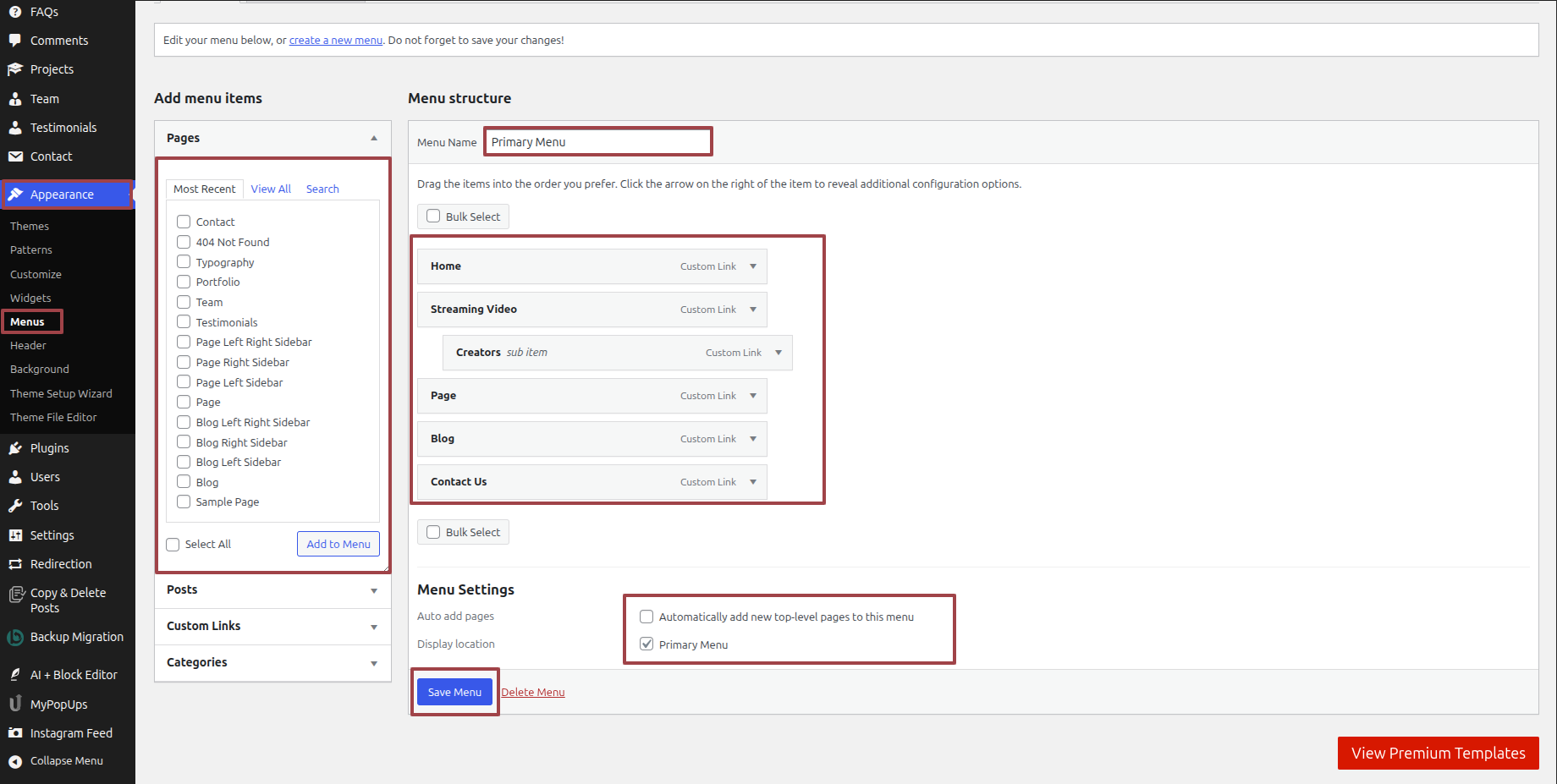Check the Portfolio page checkbox
1557x784 pixels.
pyautogui.click(x=184, y=282)
